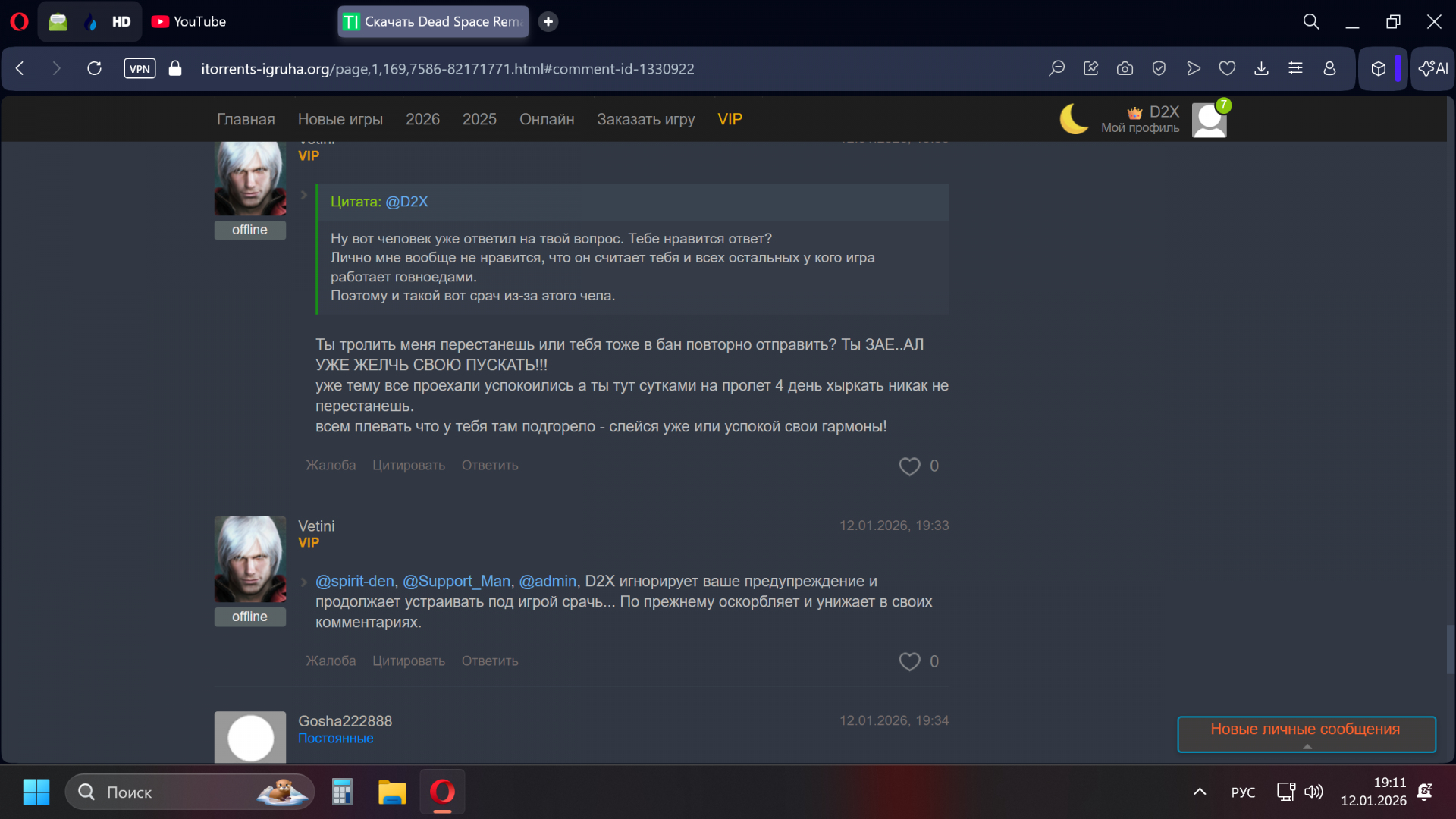Screen dimensions: 1456x819
Task: Open the Opera account profile icon
Action: [1329, 69]
